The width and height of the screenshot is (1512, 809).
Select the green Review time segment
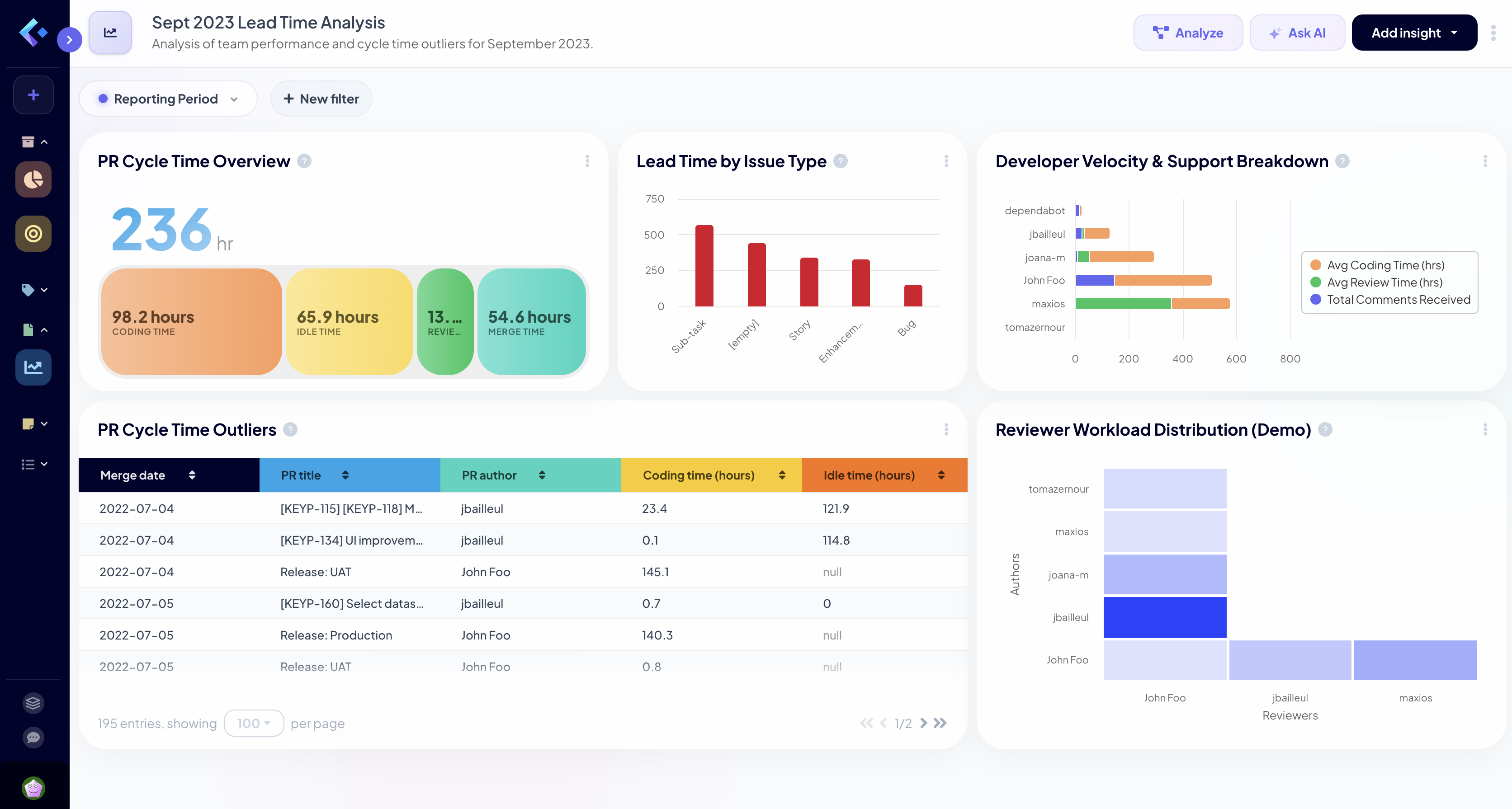click(445, 321)
